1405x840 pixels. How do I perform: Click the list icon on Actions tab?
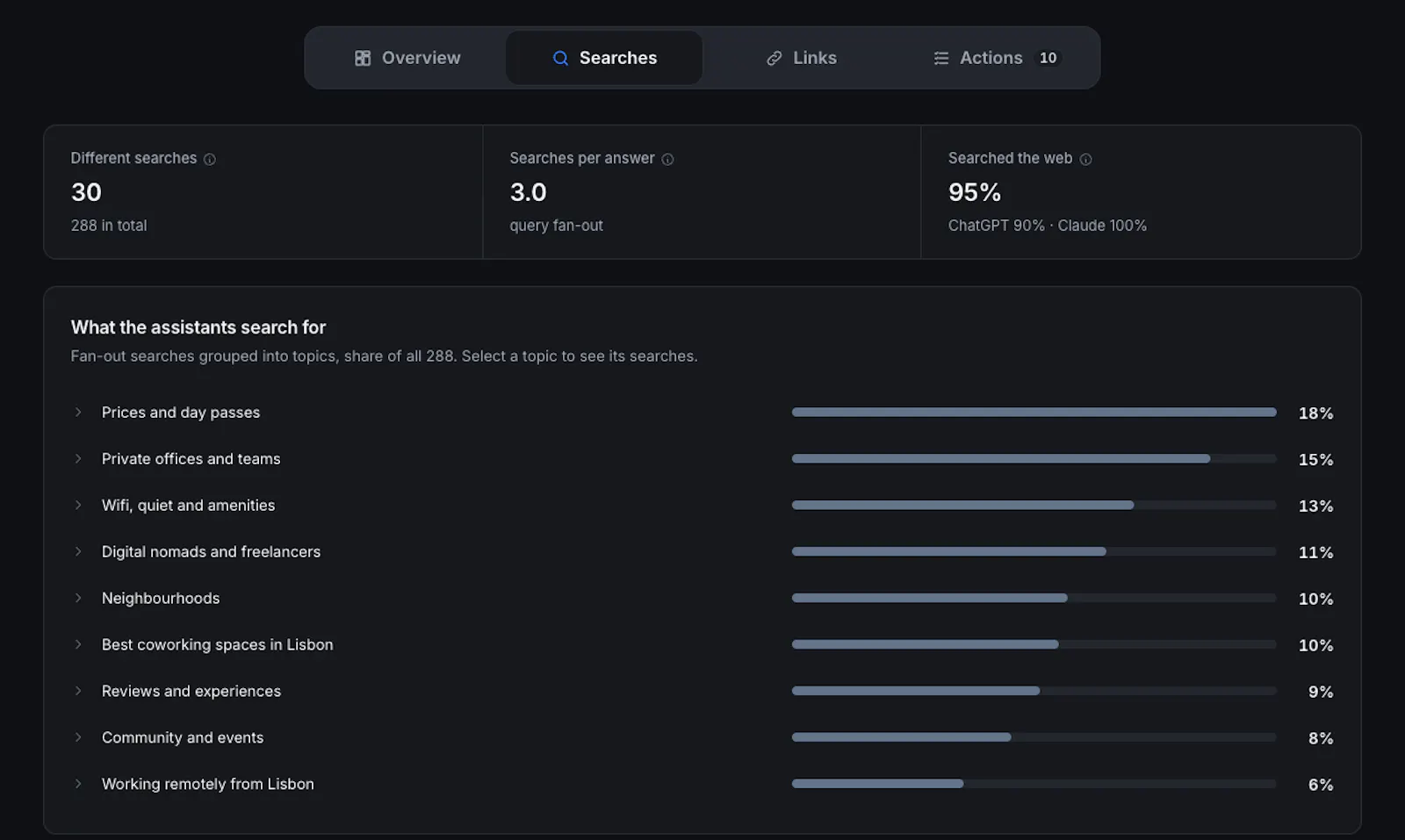point(941,58)
